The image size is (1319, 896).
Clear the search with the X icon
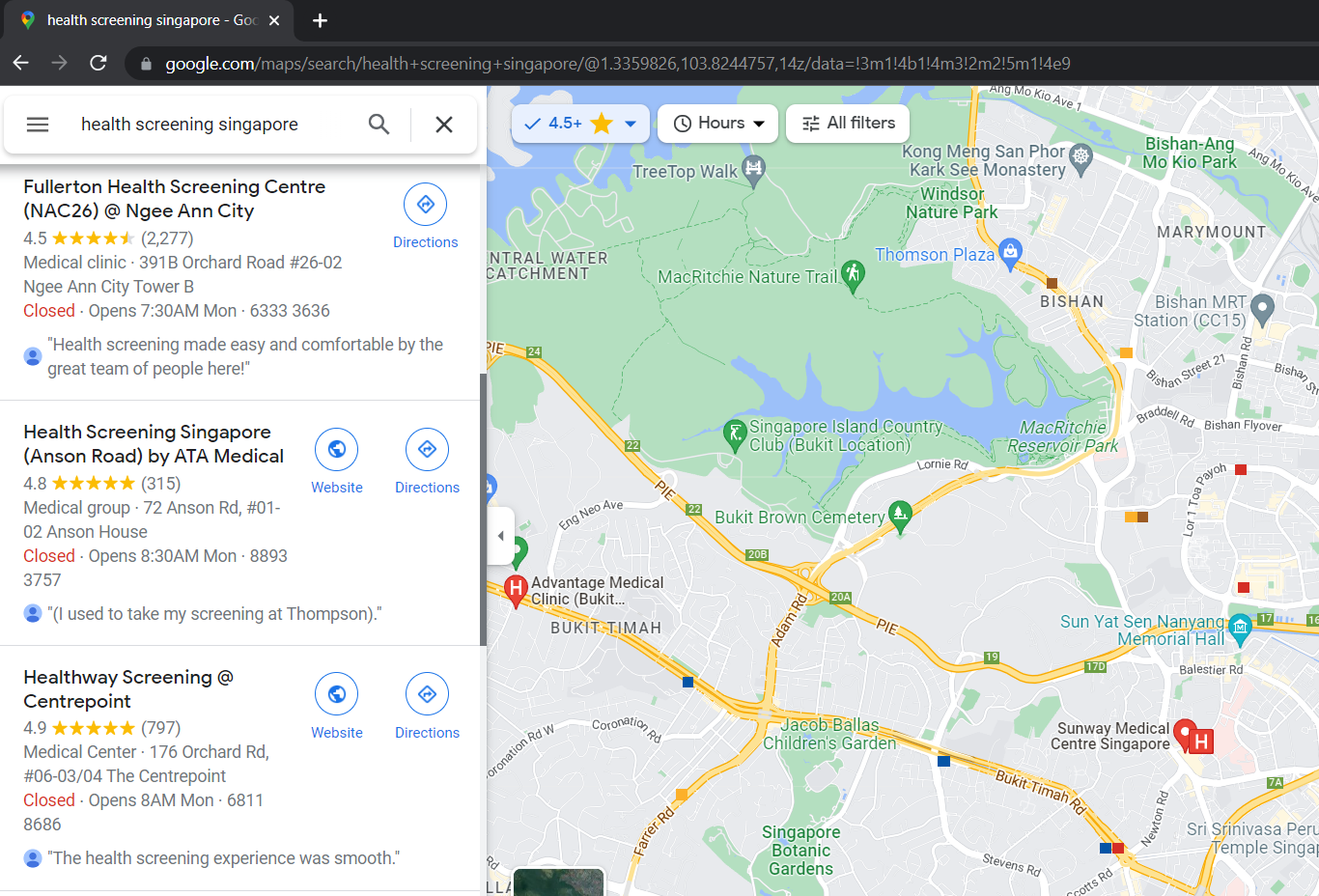coord(444,125)
